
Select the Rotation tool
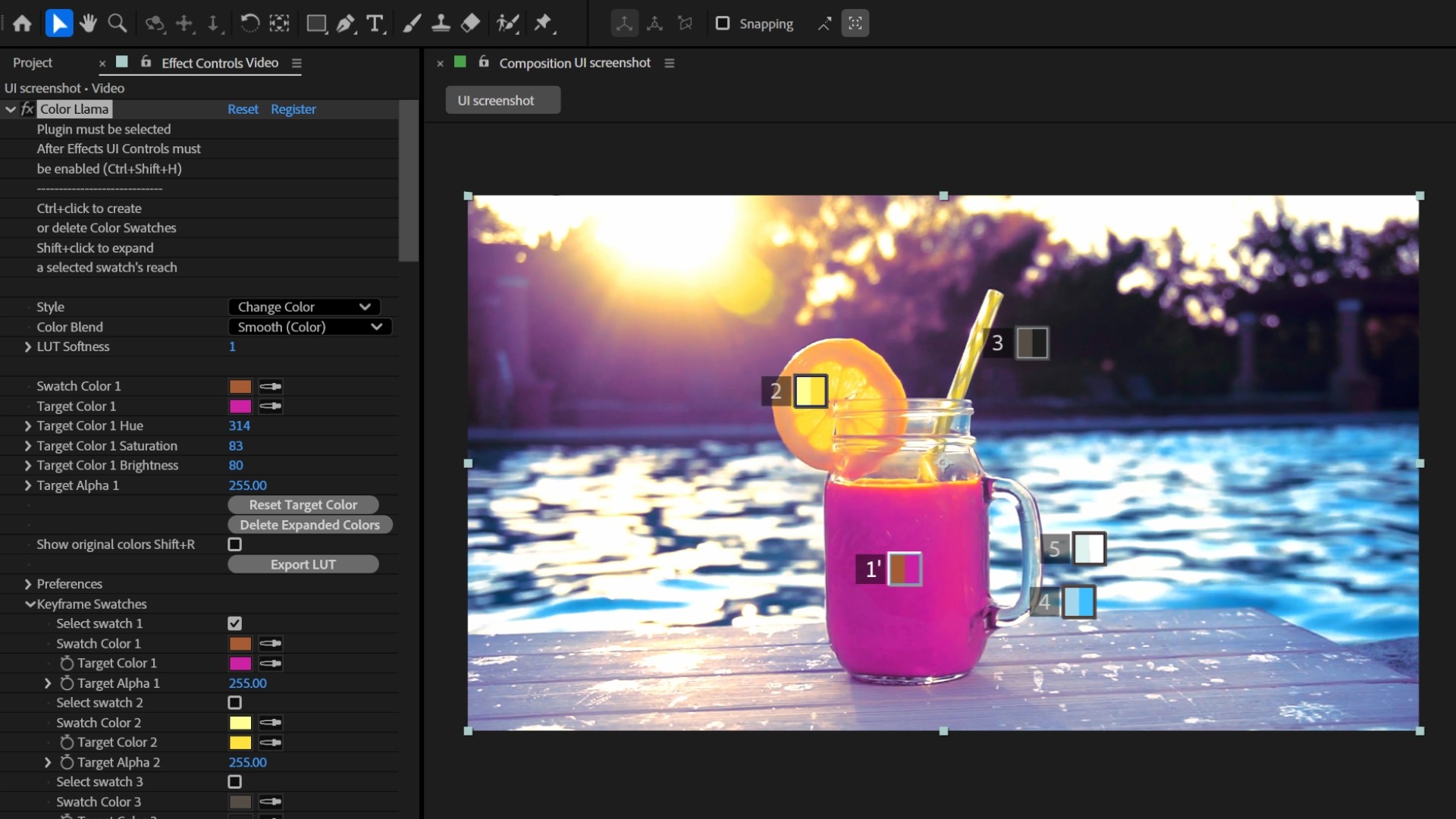pyautogui.click(x=249, y=24)
